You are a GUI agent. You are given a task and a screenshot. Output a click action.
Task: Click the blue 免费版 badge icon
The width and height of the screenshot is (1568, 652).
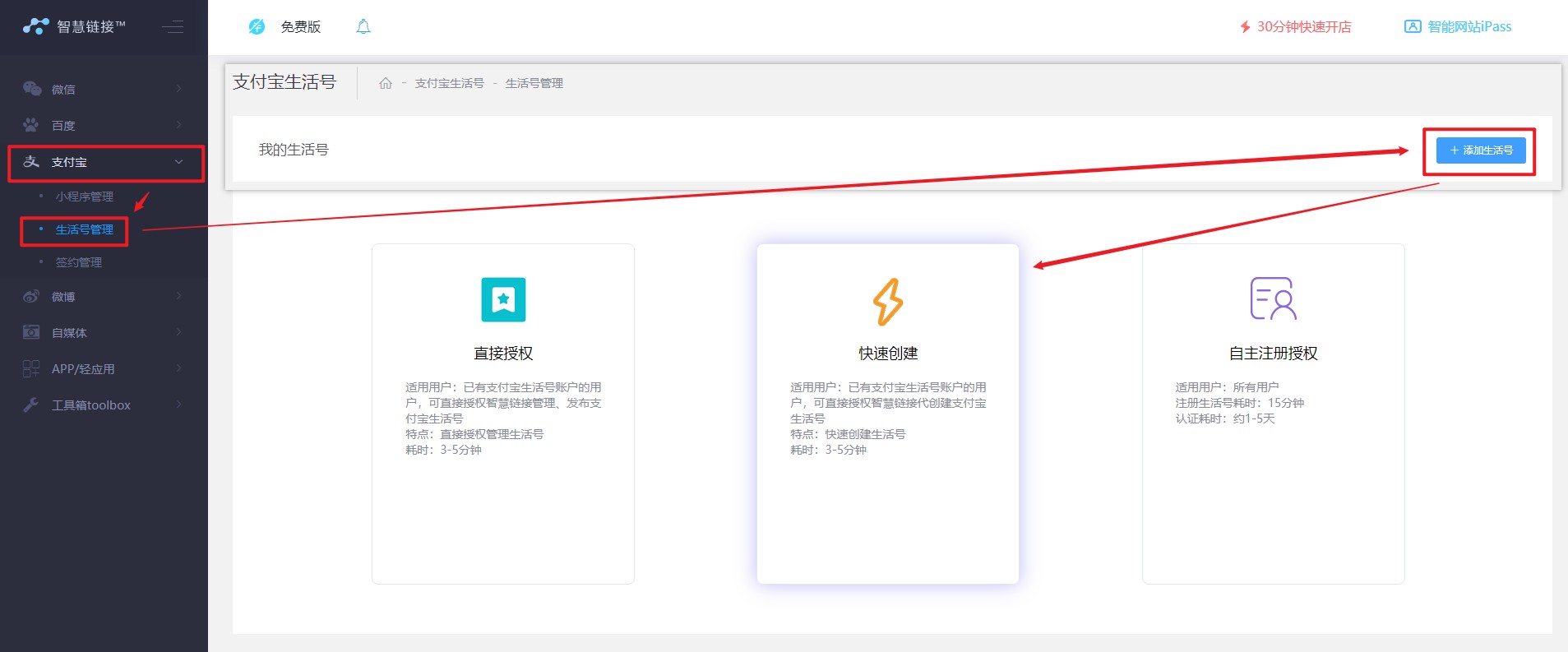point(257,26)
